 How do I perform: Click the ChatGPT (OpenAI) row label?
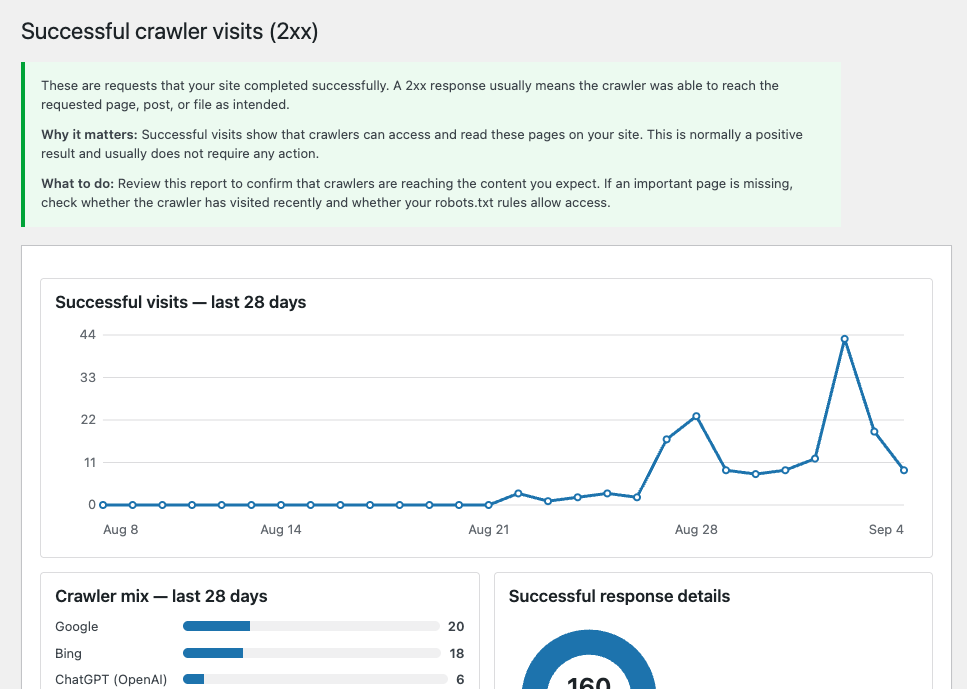pos(111,680)
